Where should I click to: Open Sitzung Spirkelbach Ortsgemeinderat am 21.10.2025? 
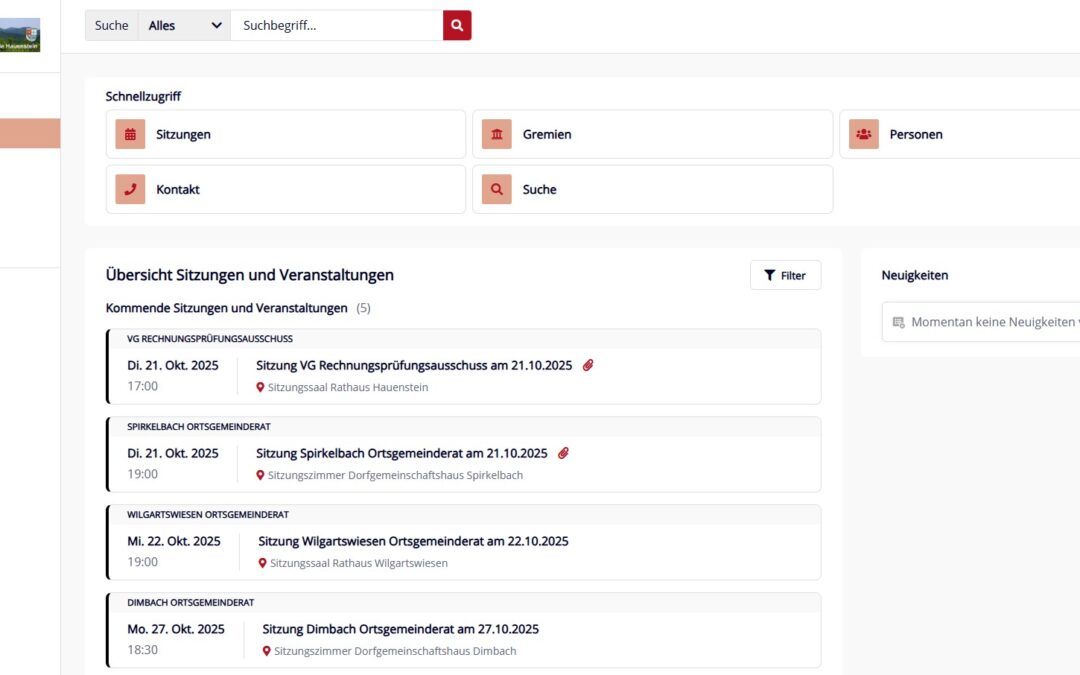(x=402, y=454)
